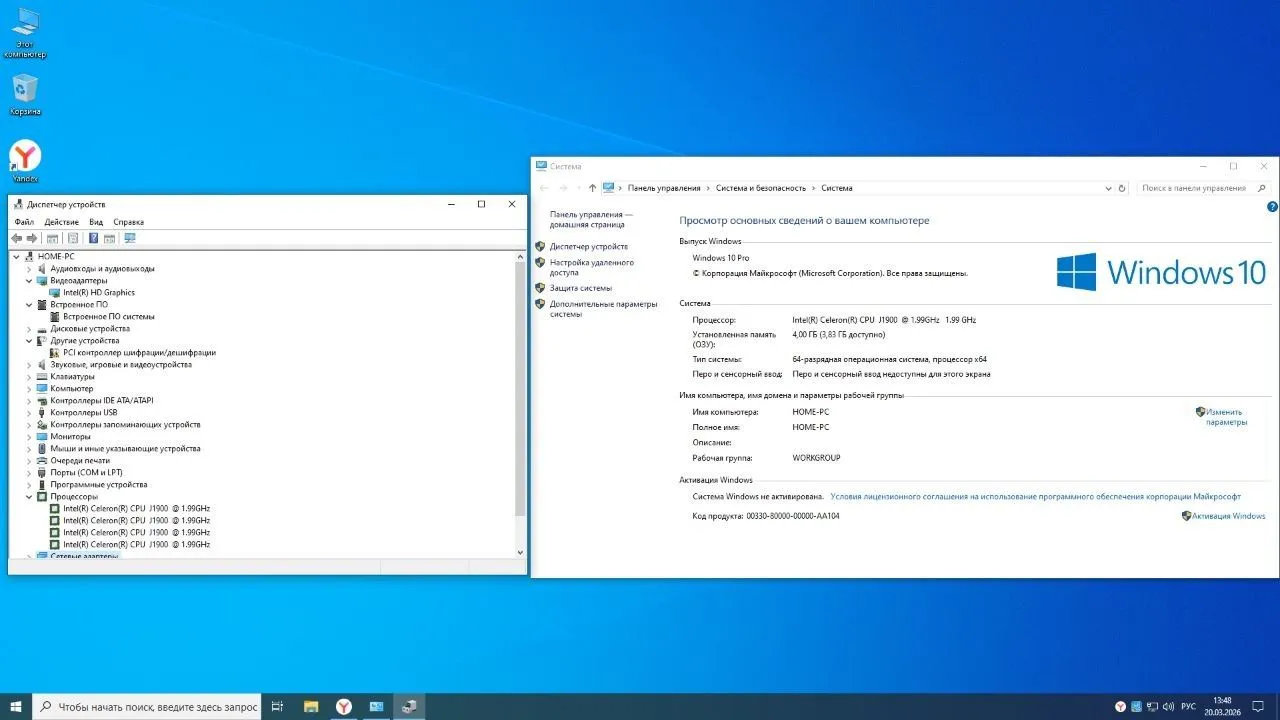1280x720 pixels.
Task: Click Панель управления breadcrumb in address bar
Action: [664, 188]
